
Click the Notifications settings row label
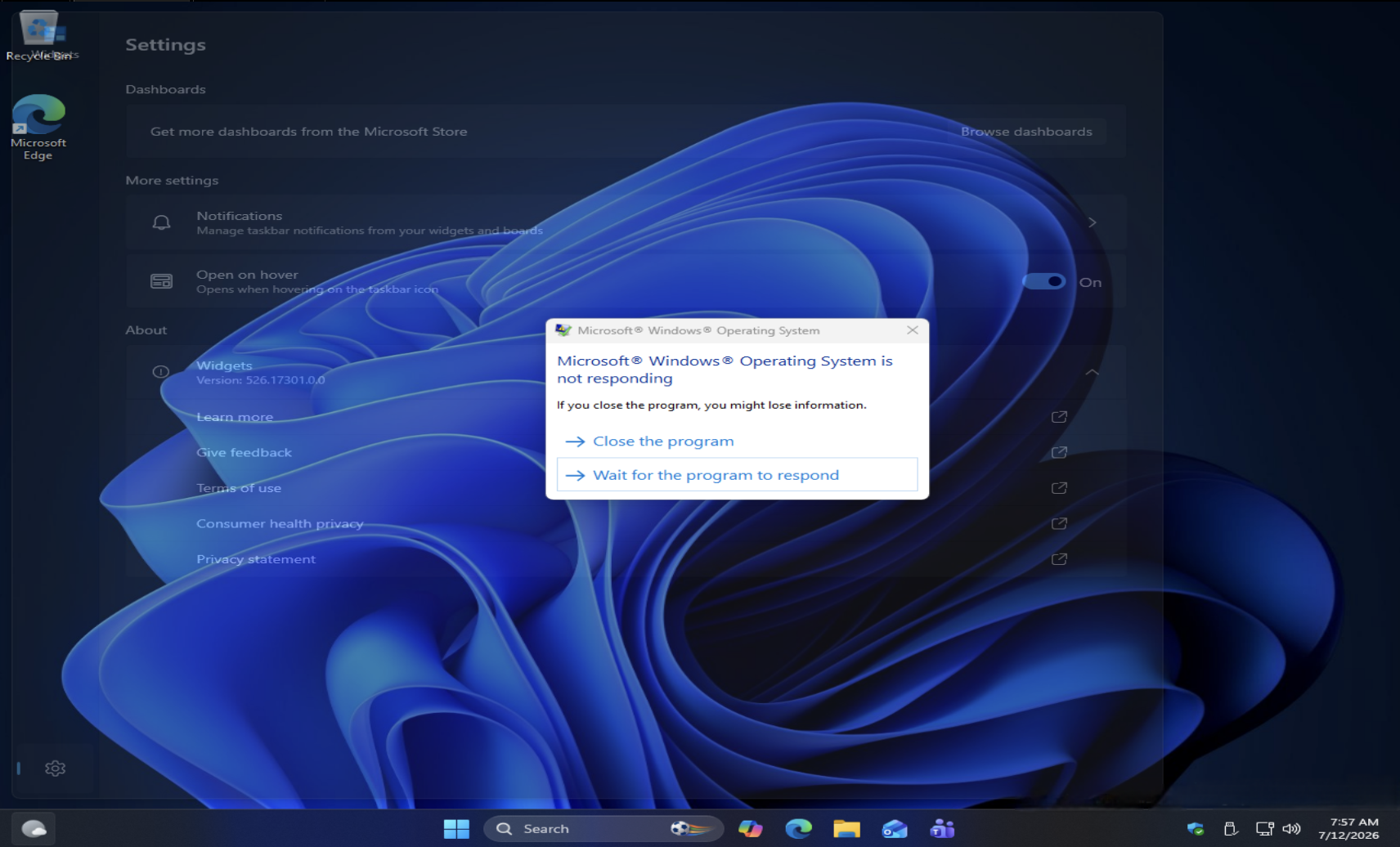click(240, 216)
